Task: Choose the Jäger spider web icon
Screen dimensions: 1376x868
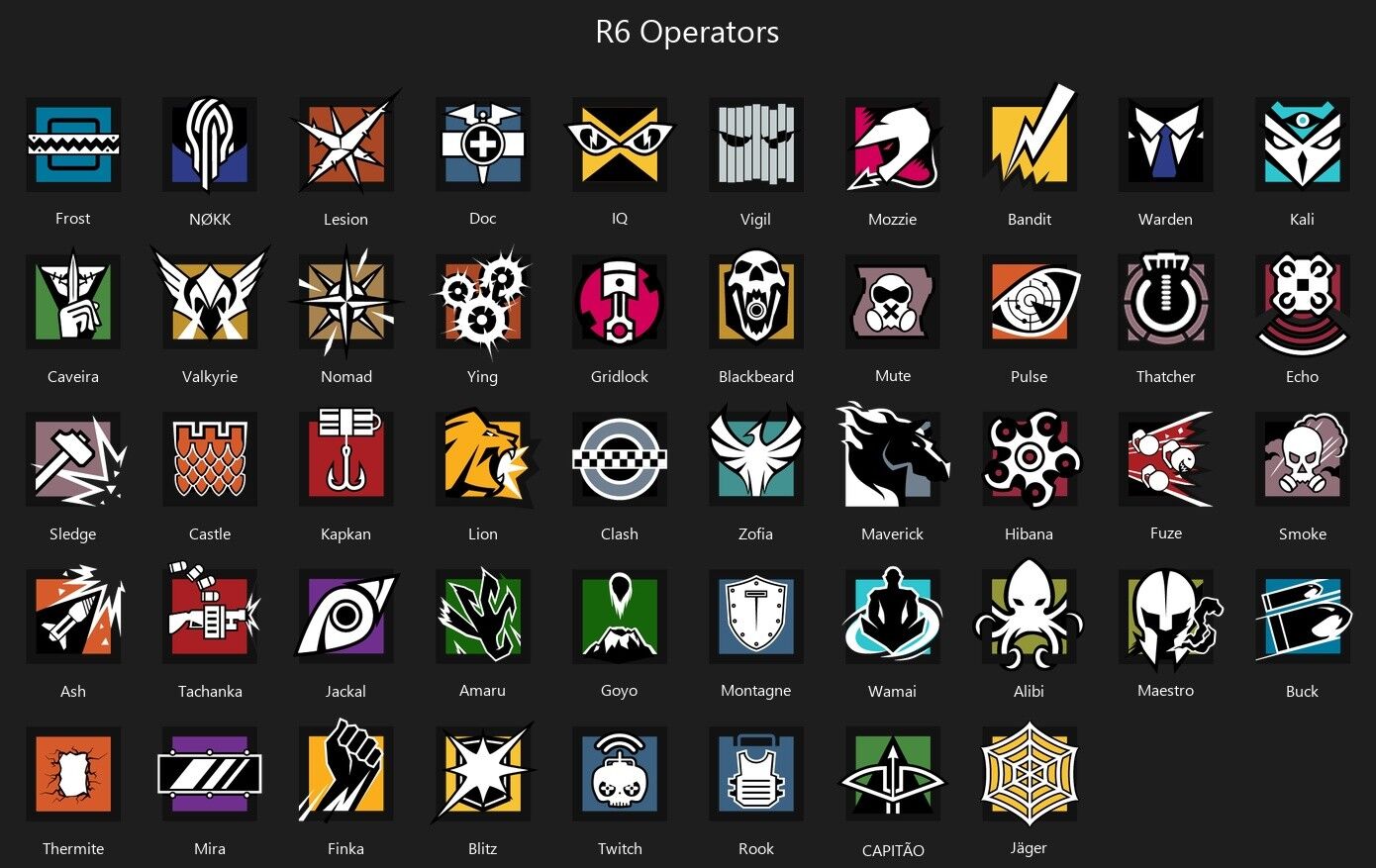Action: point(1030,773)
